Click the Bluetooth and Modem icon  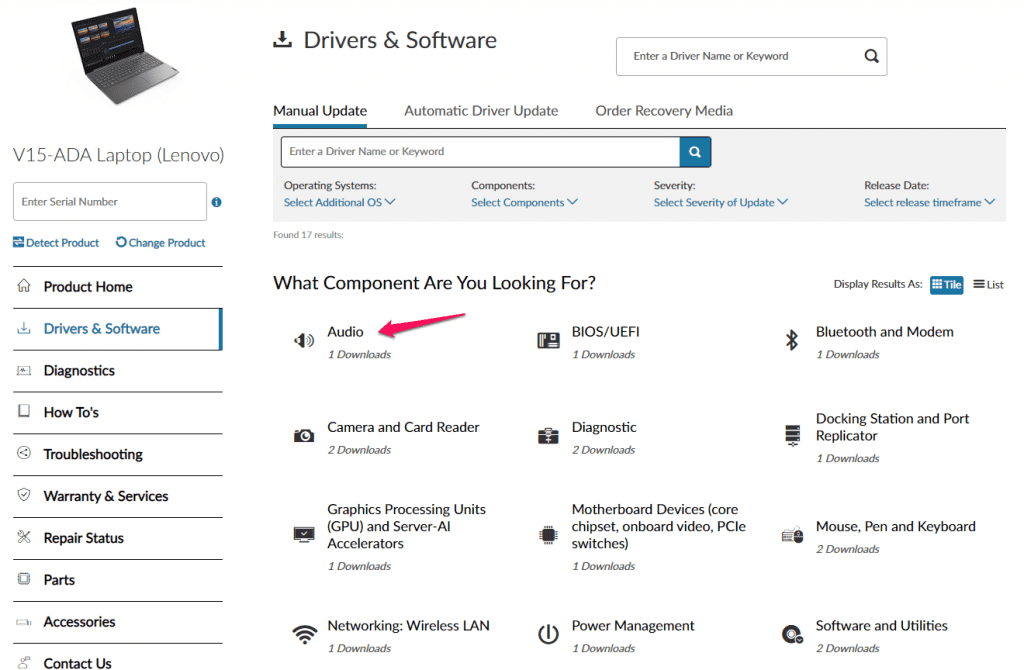click(792, 341)
